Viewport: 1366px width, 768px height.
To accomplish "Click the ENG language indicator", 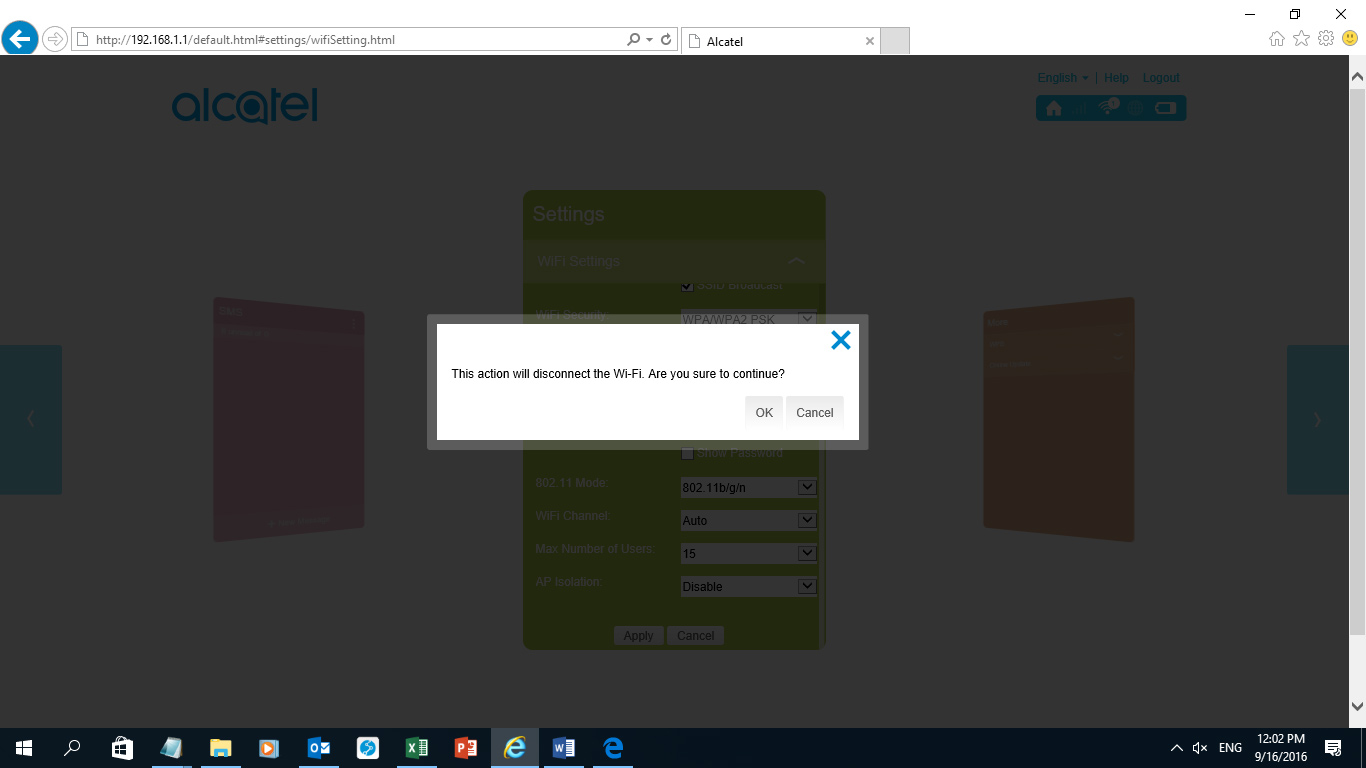I will (x=1230, y=748).
